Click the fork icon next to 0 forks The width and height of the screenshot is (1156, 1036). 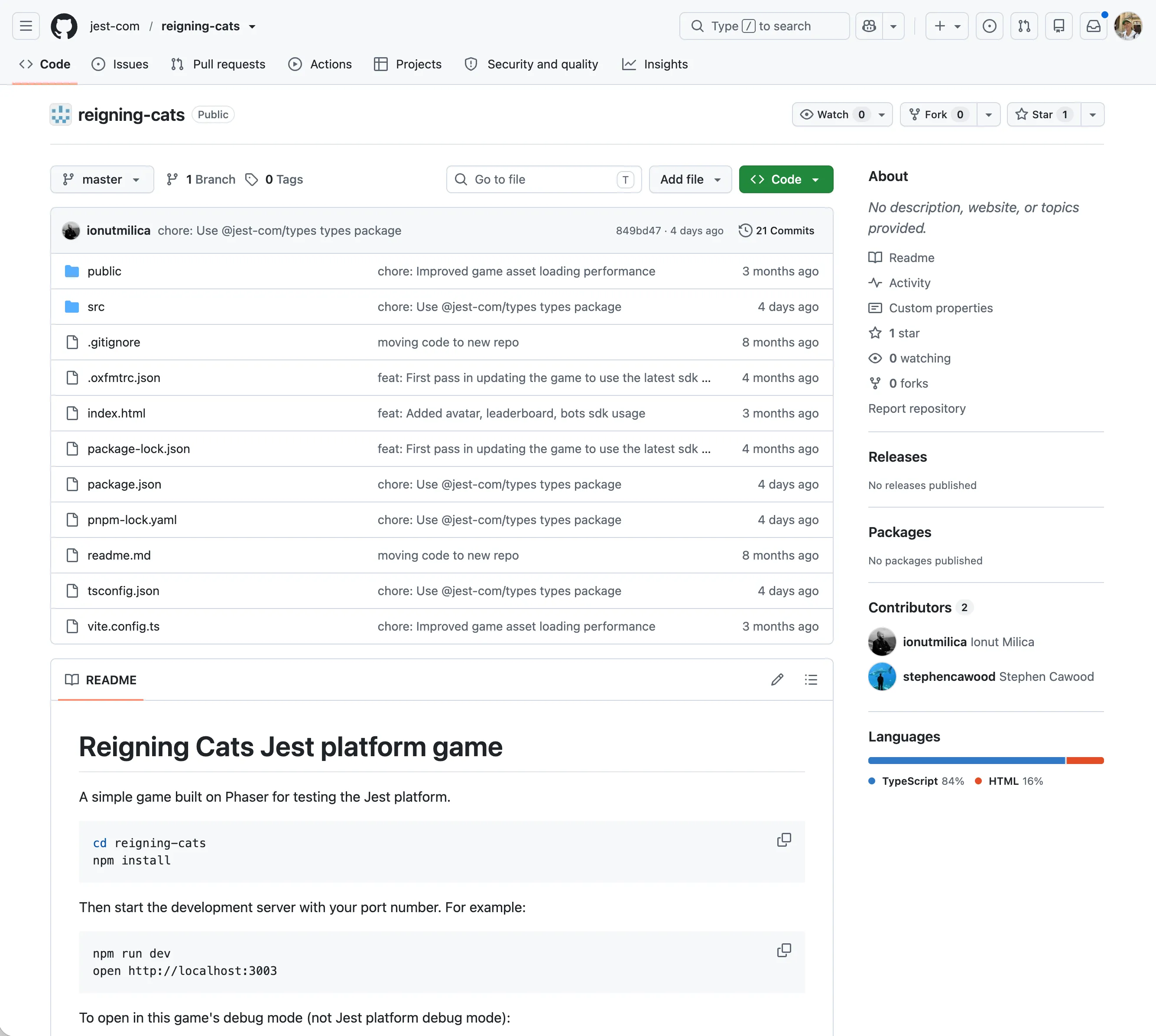[875, 383]
